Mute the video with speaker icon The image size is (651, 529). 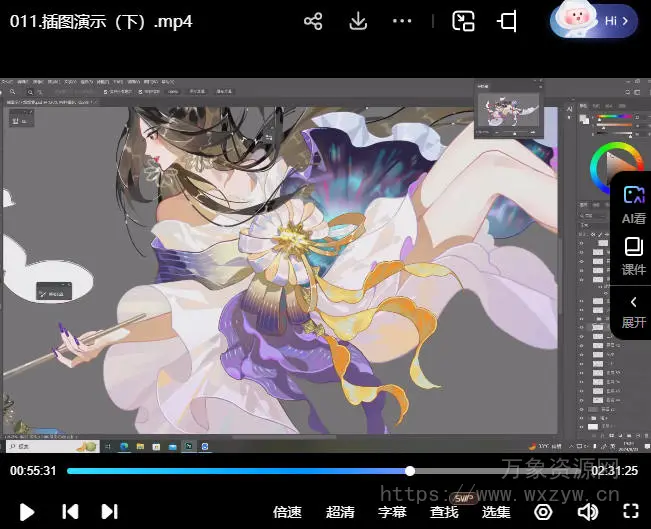pos(587,512)
